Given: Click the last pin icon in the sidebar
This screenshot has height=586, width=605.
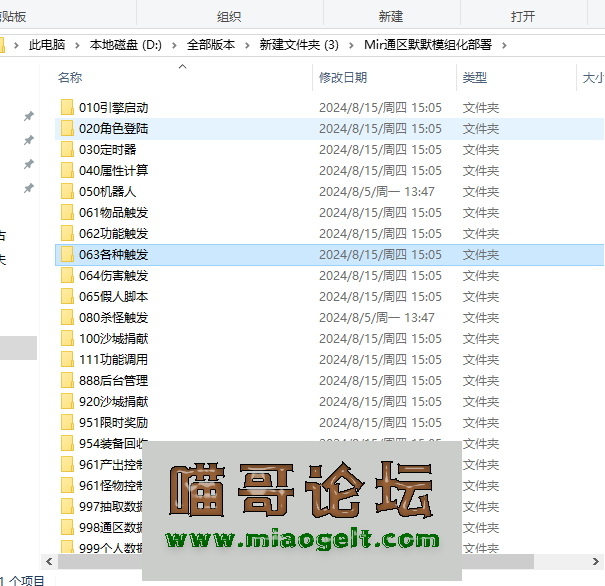Looking at the screenshot, I should point(29,188).
